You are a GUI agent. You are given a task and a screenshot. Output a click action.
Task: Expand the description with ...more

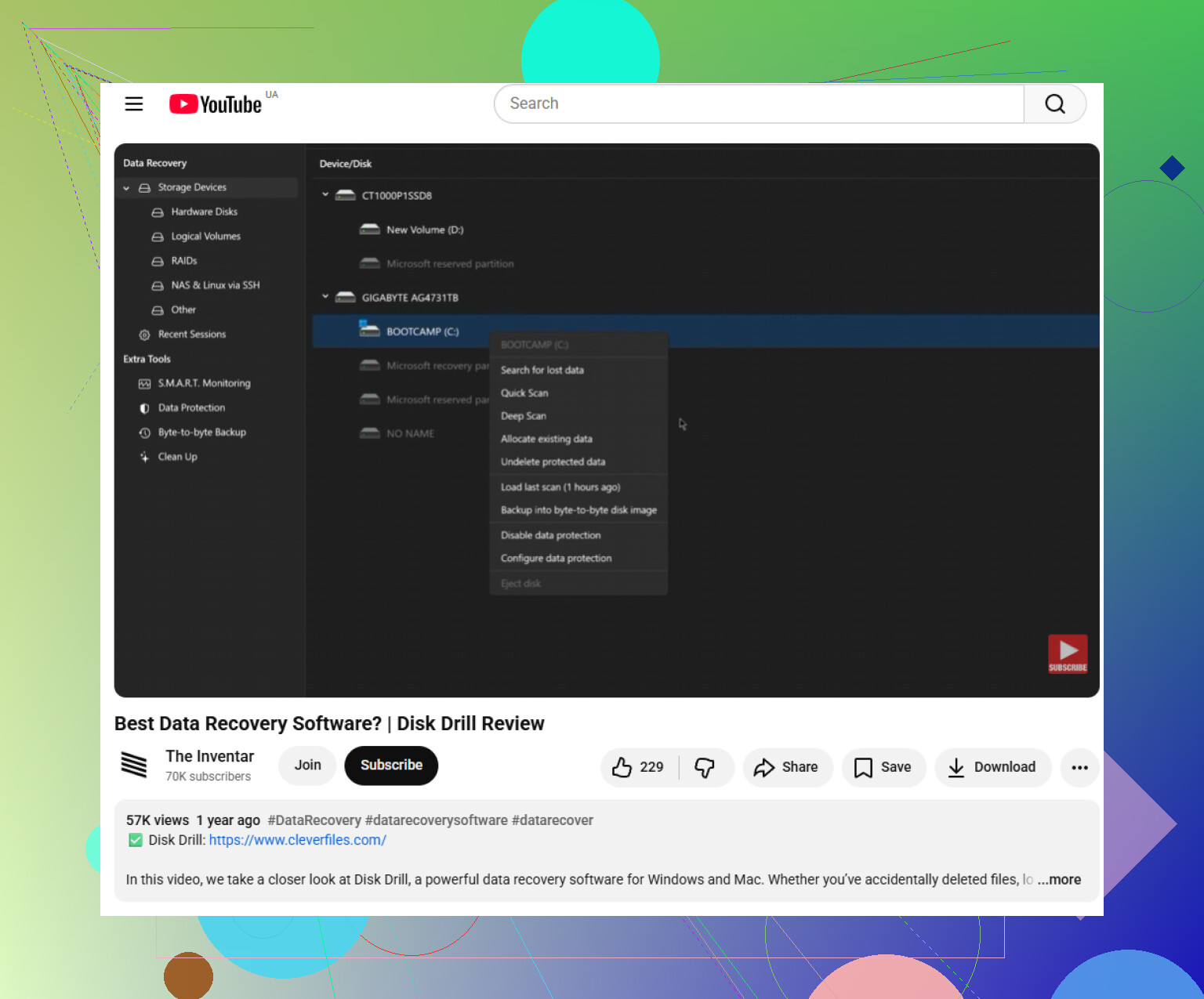1059,879
